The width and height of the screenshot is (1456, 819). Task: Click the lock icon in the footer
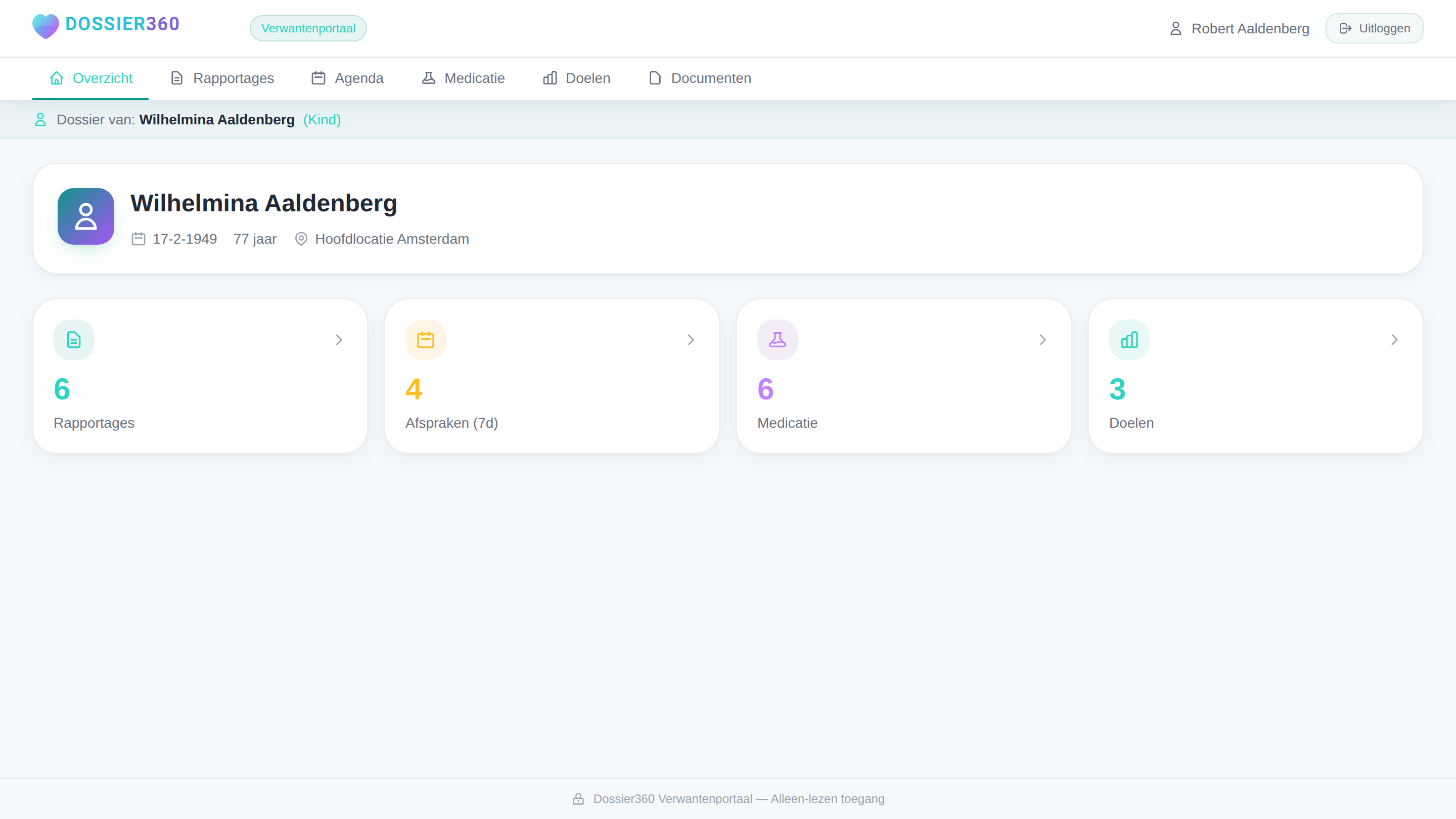point(578,799)
